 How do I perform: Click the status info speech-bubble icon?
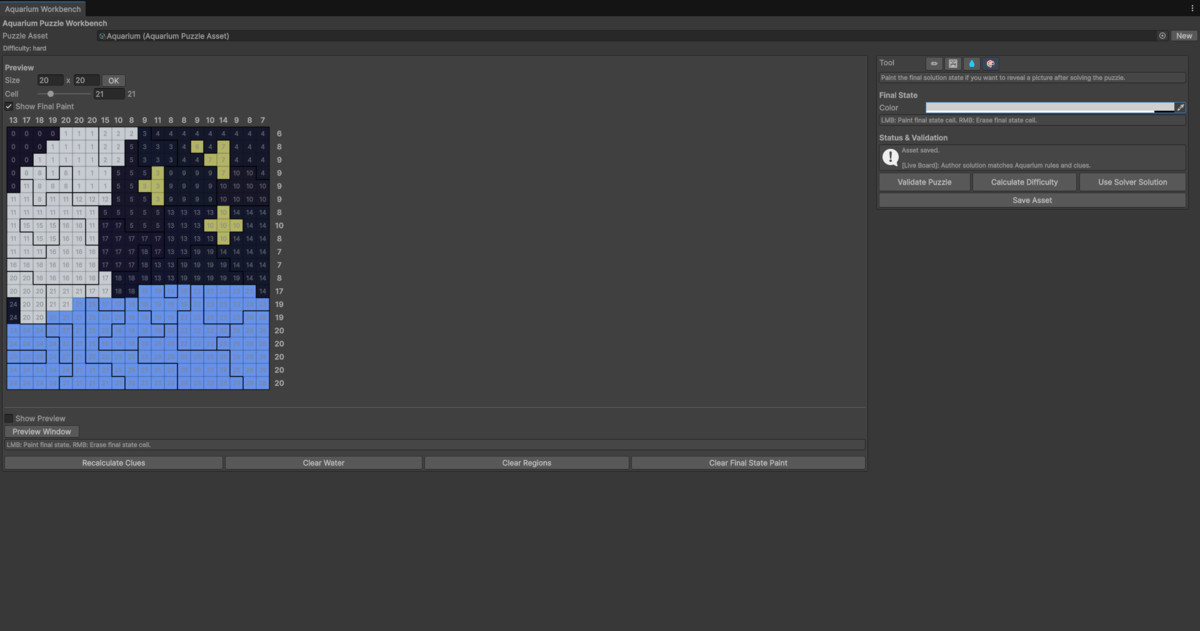click(x=890, y=157)
